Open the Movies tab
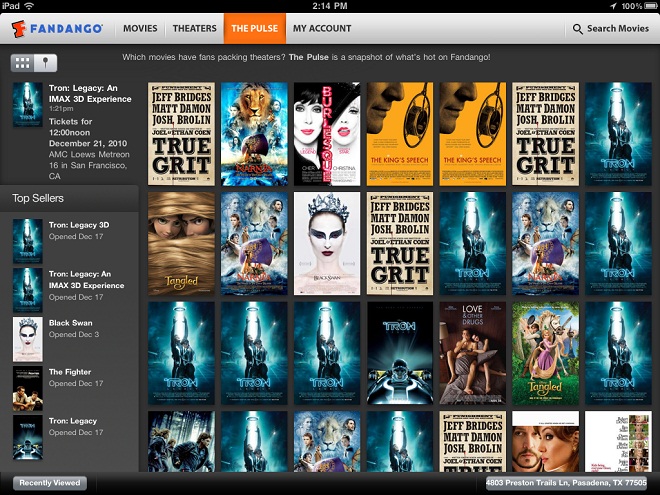This screenshot has width=660, height=495. 140,28
